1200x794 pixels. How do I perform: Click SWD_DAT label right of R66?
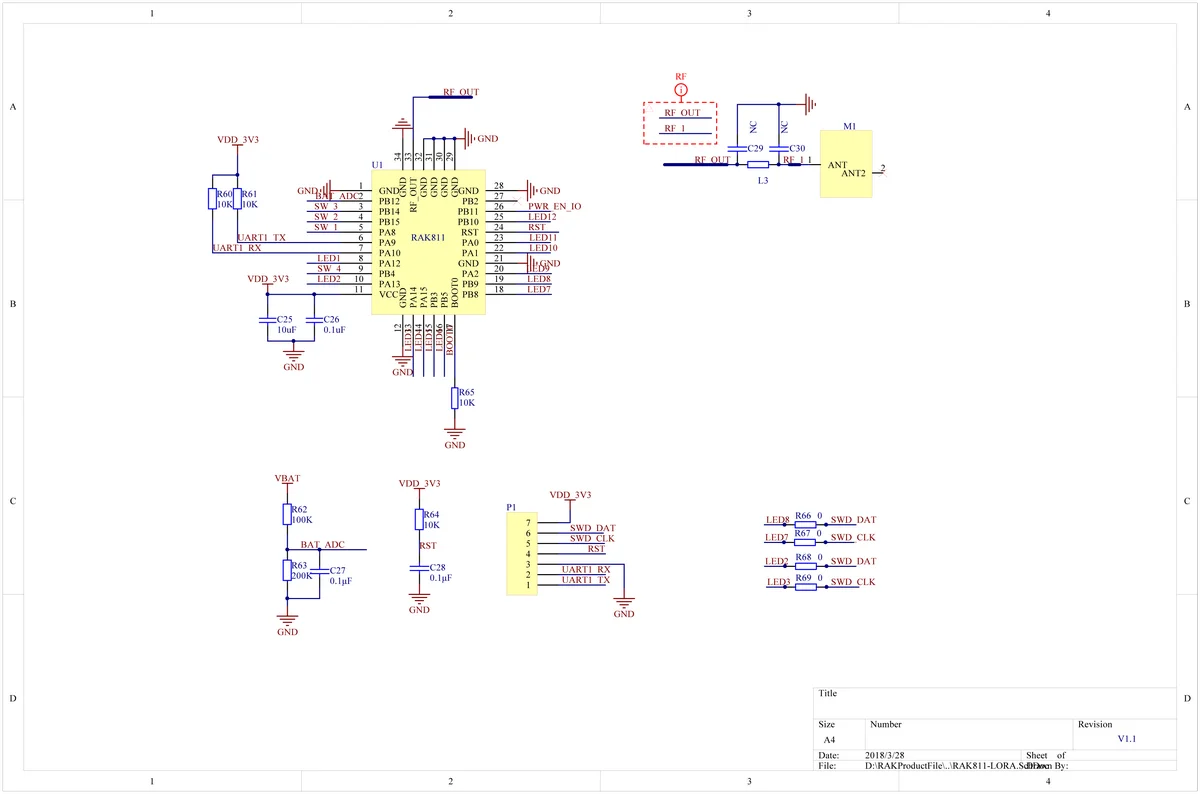[x=853, y=520]
